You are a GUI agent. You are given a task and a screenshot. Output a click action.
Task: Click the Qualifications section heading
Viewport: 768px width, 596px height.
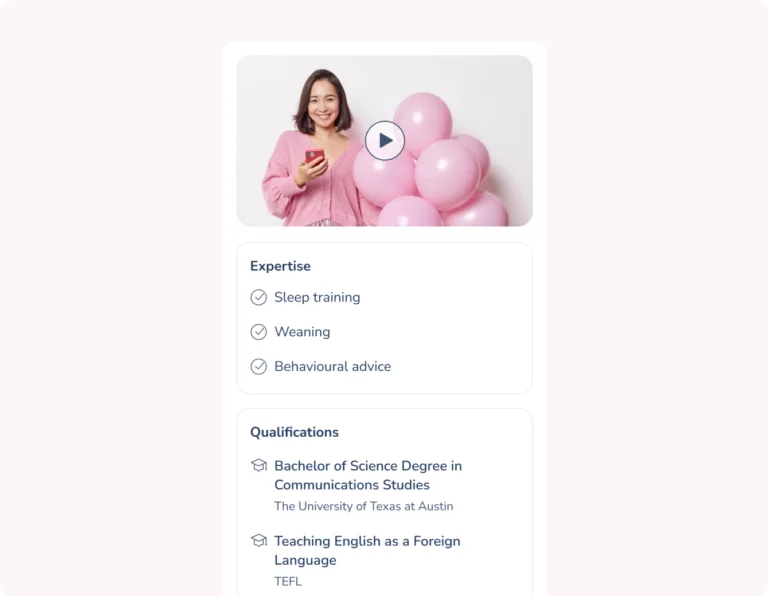[294, 432]
